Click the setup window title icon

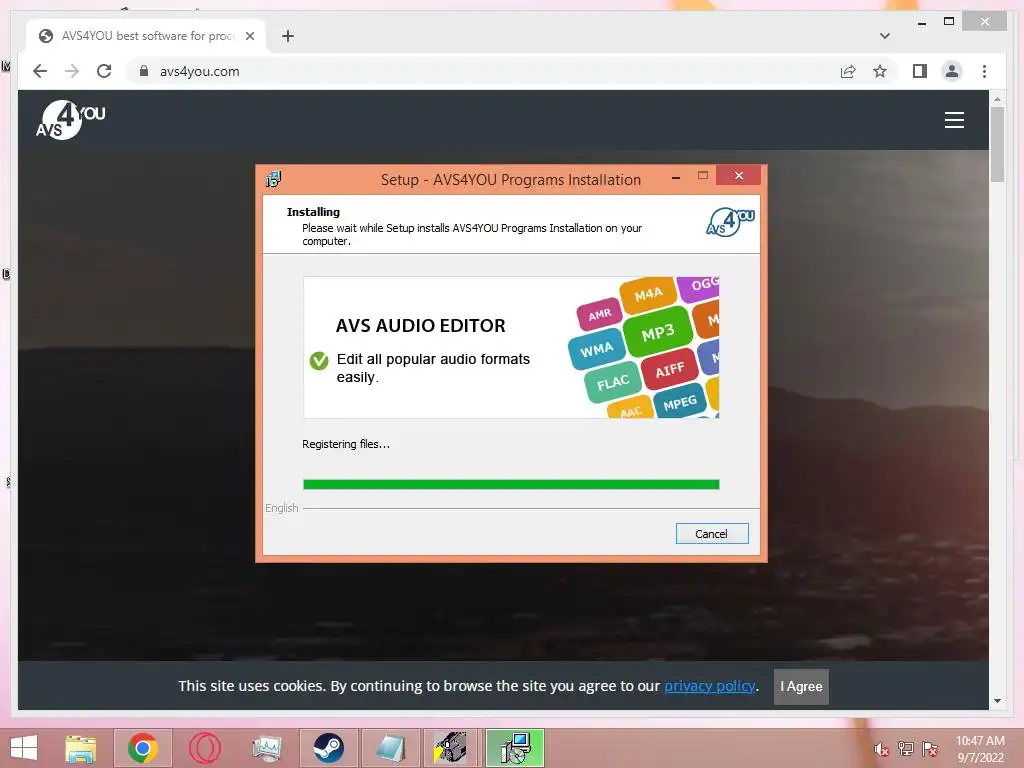click(273, 179)
